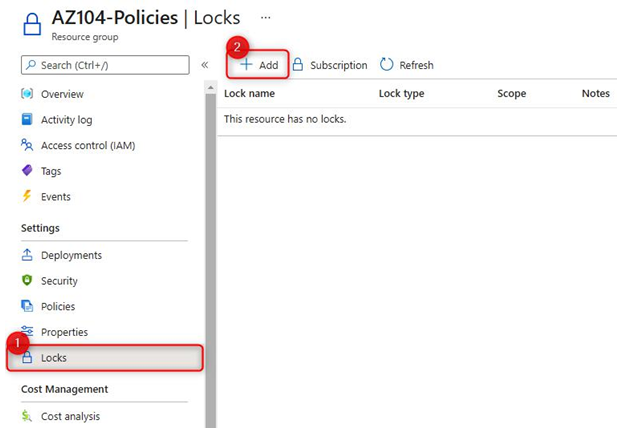Open Properties page
This screenshot has width=624, height=431.
(64, 332)
